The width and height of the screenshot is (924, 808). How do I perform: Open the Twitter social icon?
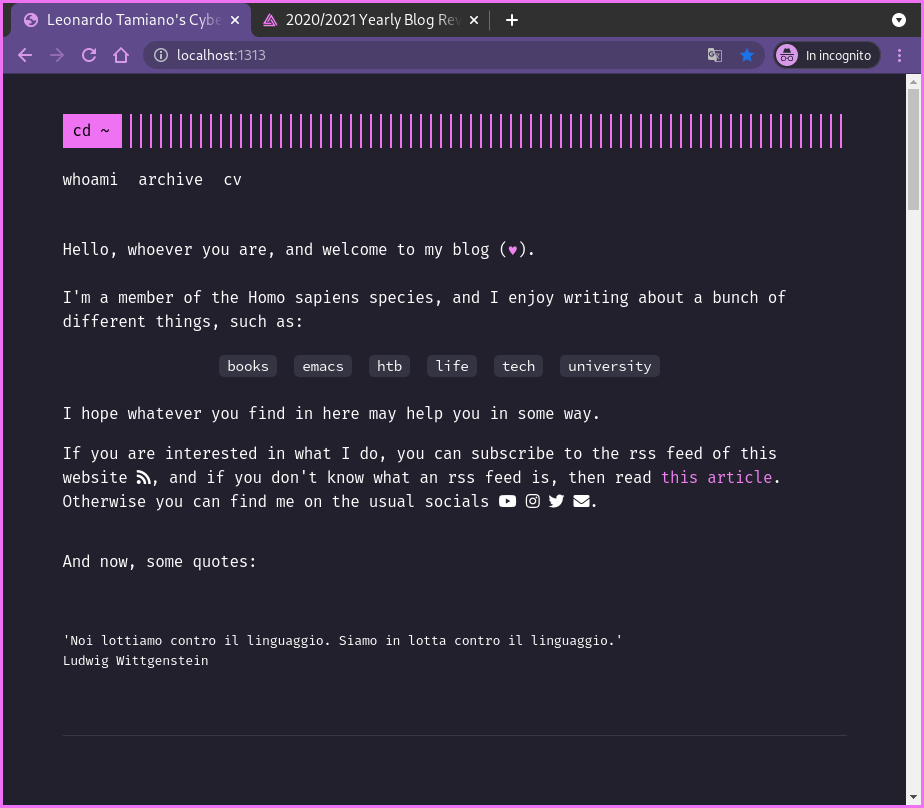coord(556,501)
